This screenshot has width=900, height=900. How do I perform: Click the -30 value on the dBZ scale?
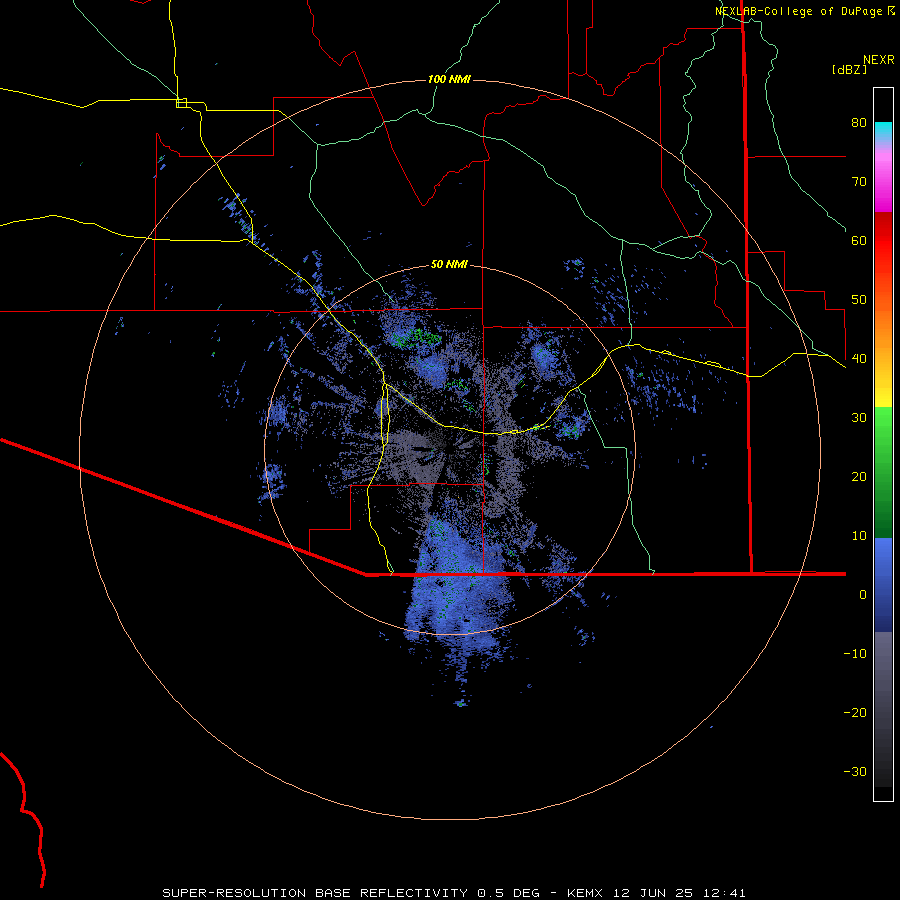click(x=855, y=772)
